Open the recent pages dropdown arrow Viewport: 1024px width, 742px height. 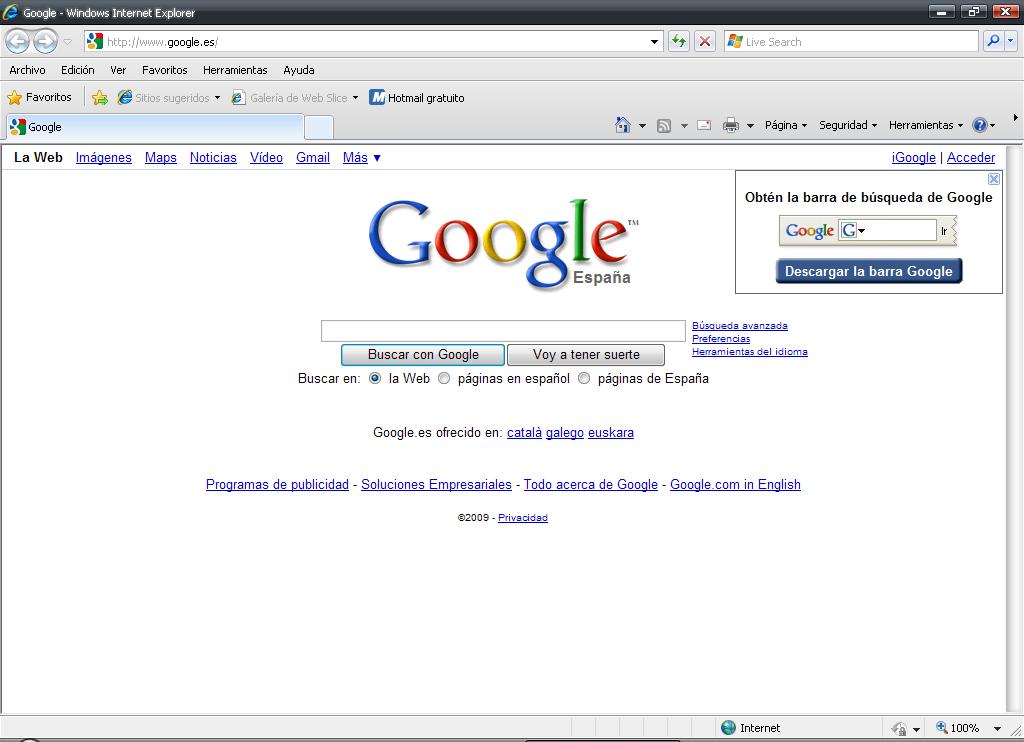click(x=67, y=42)
